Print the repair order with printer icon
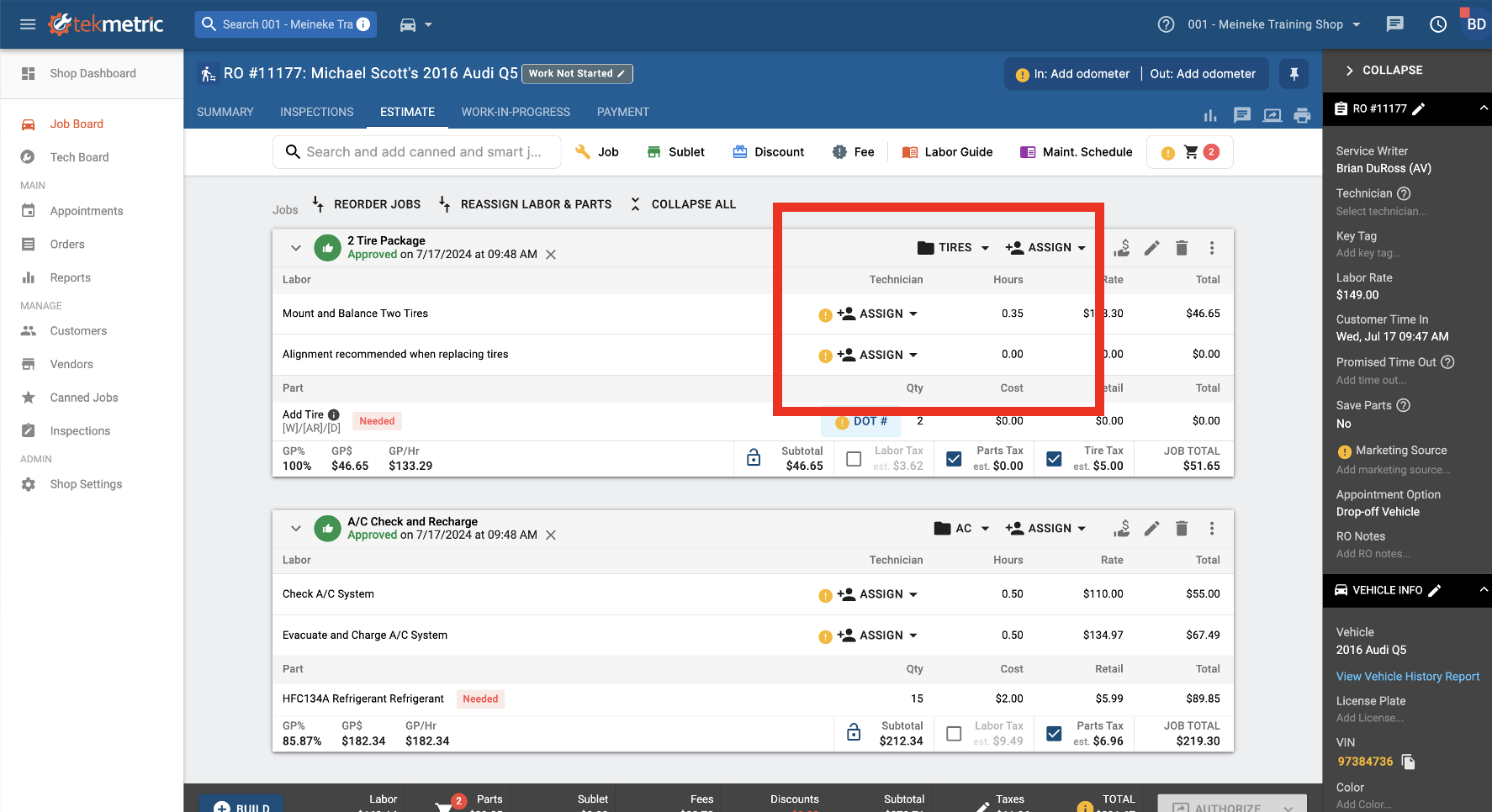Image resolution: width=1492 pixels, height=812 pixels. click(x=1302, y=115)
